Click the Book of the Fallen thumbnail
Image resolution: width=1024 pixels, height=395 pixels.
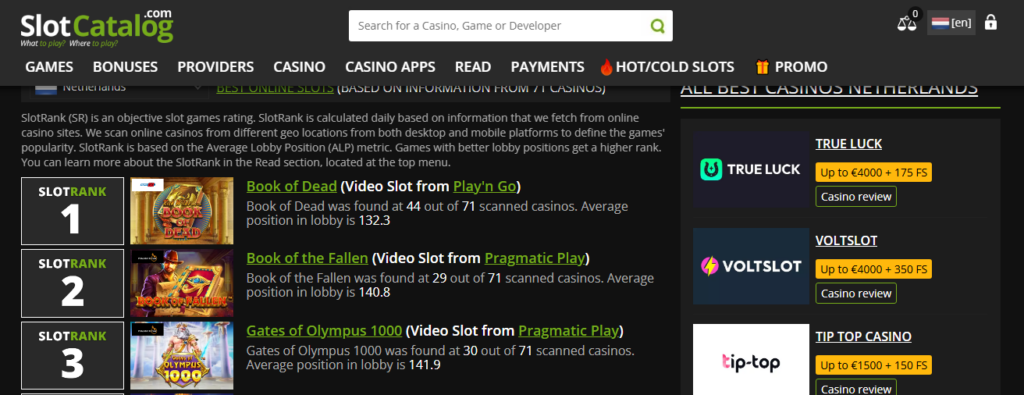click(x=182, y=283)
